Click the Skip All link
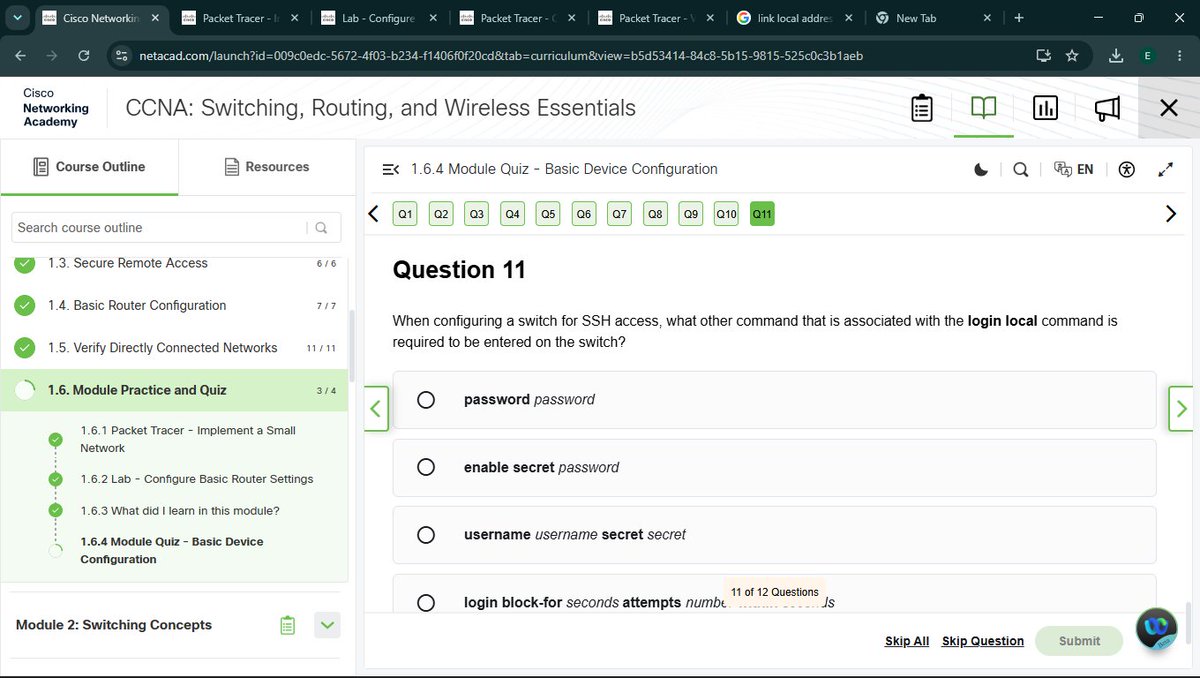Screen dimensions: 1200x678 tap(907, 641)
